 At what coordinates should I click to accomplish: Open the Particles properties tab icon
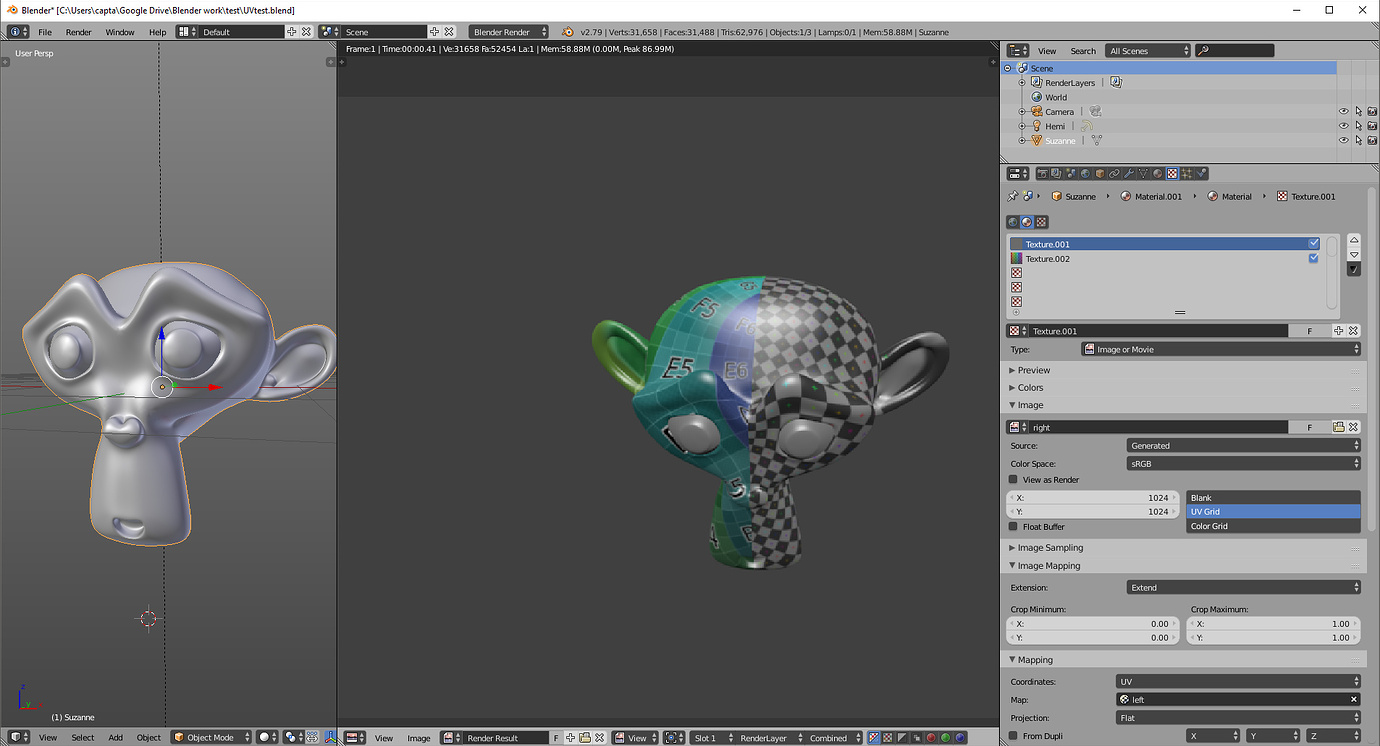[1187, 173]
